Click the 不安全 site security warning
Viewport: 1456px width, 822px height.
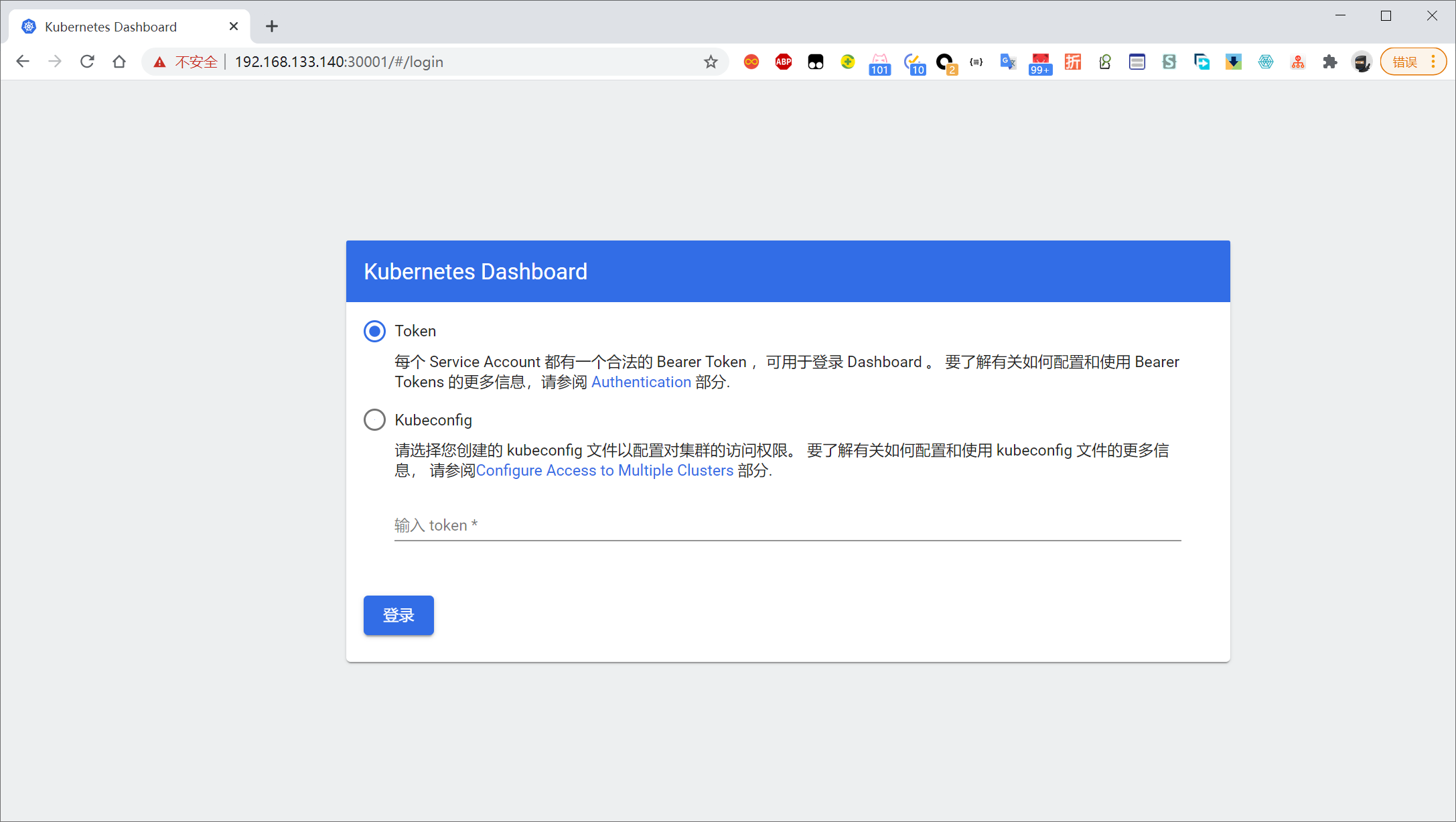pos(186,62)
